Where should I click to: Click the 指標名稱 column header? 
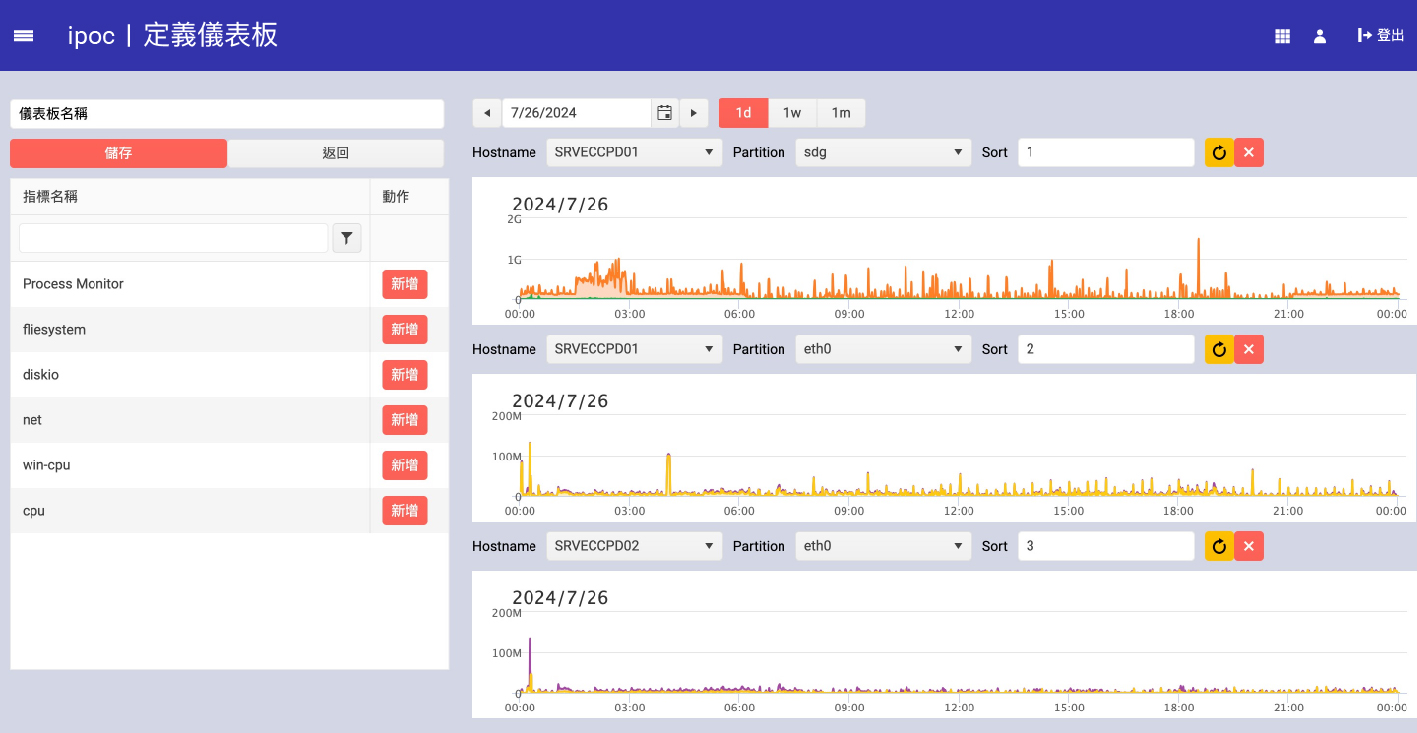(x=190, y=197)
